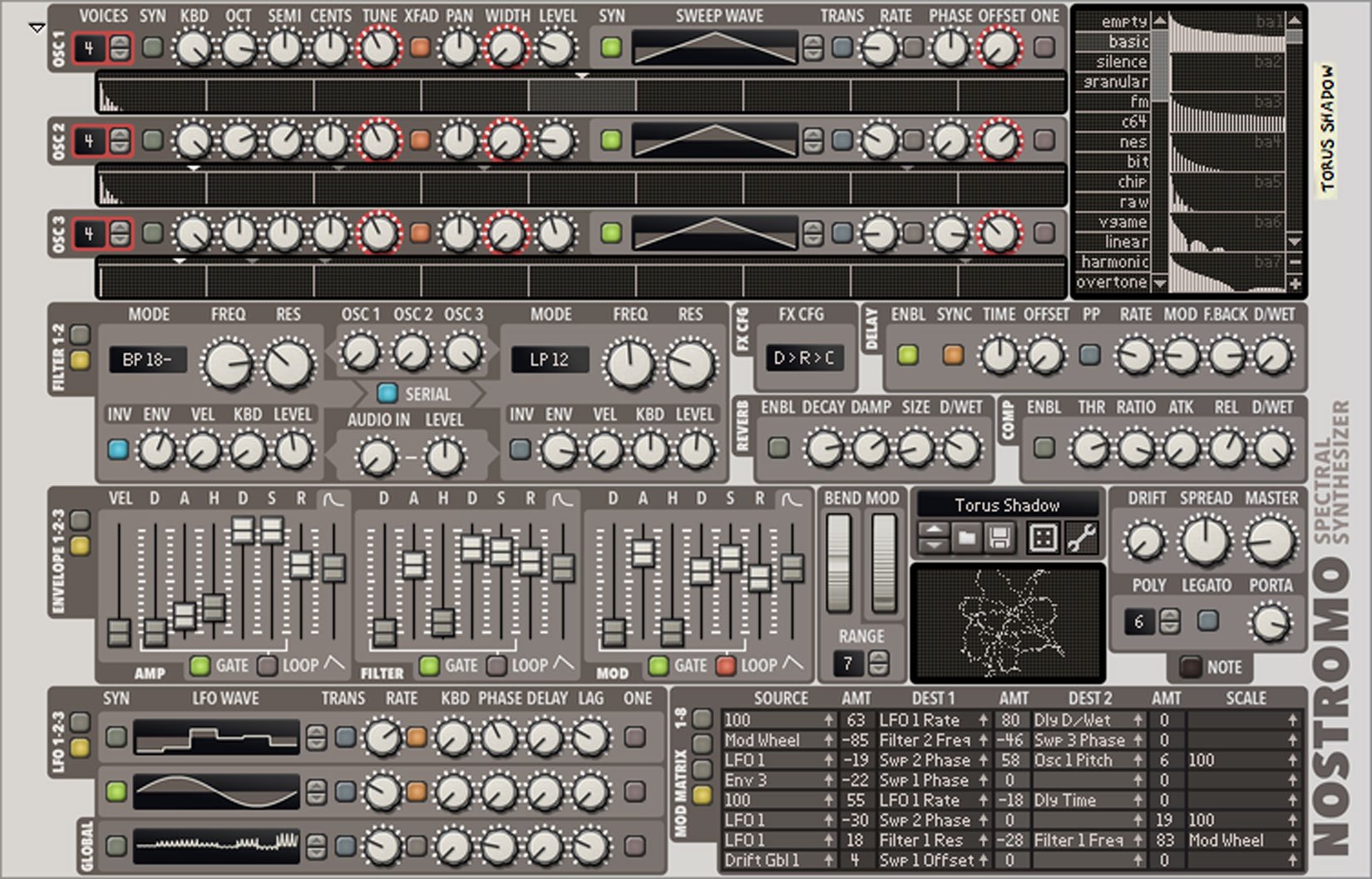Image resolution: width=1372 pixels, height=879 pixels.
Task: Enable the reverb ENBL button
Action: point(778,447)
